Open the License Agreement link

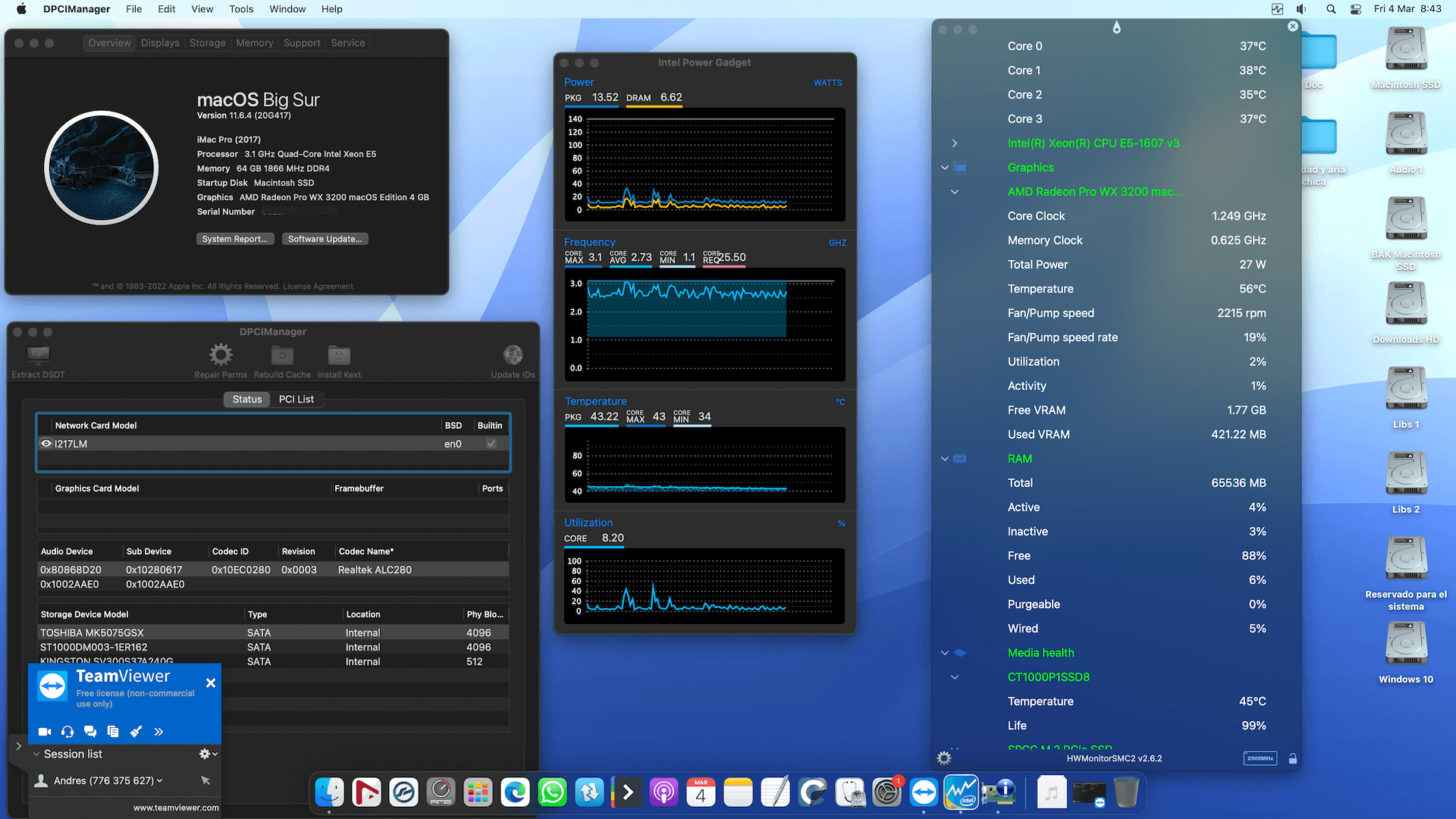point(318,286)
